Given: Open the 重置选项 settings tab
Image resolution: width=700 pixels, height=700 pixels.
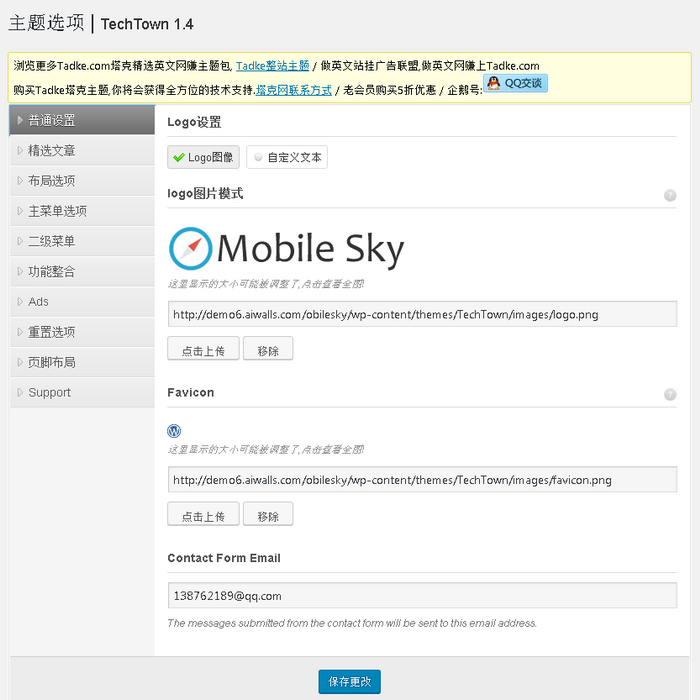Looking at the screenshot, I should coord(52,332).
